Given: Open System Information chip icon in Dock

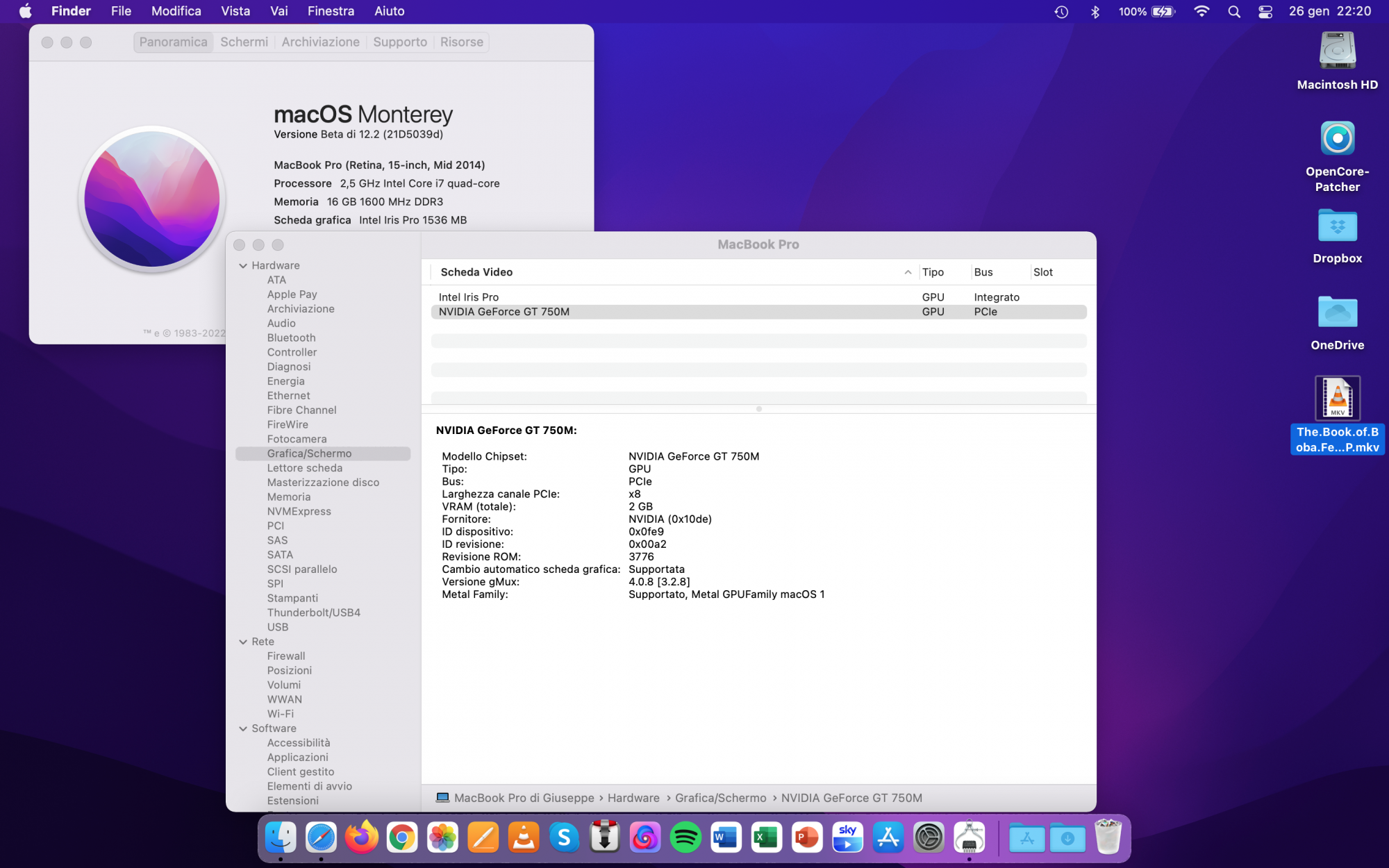Looking at the screenshot, I should click(x=970, y=837).
